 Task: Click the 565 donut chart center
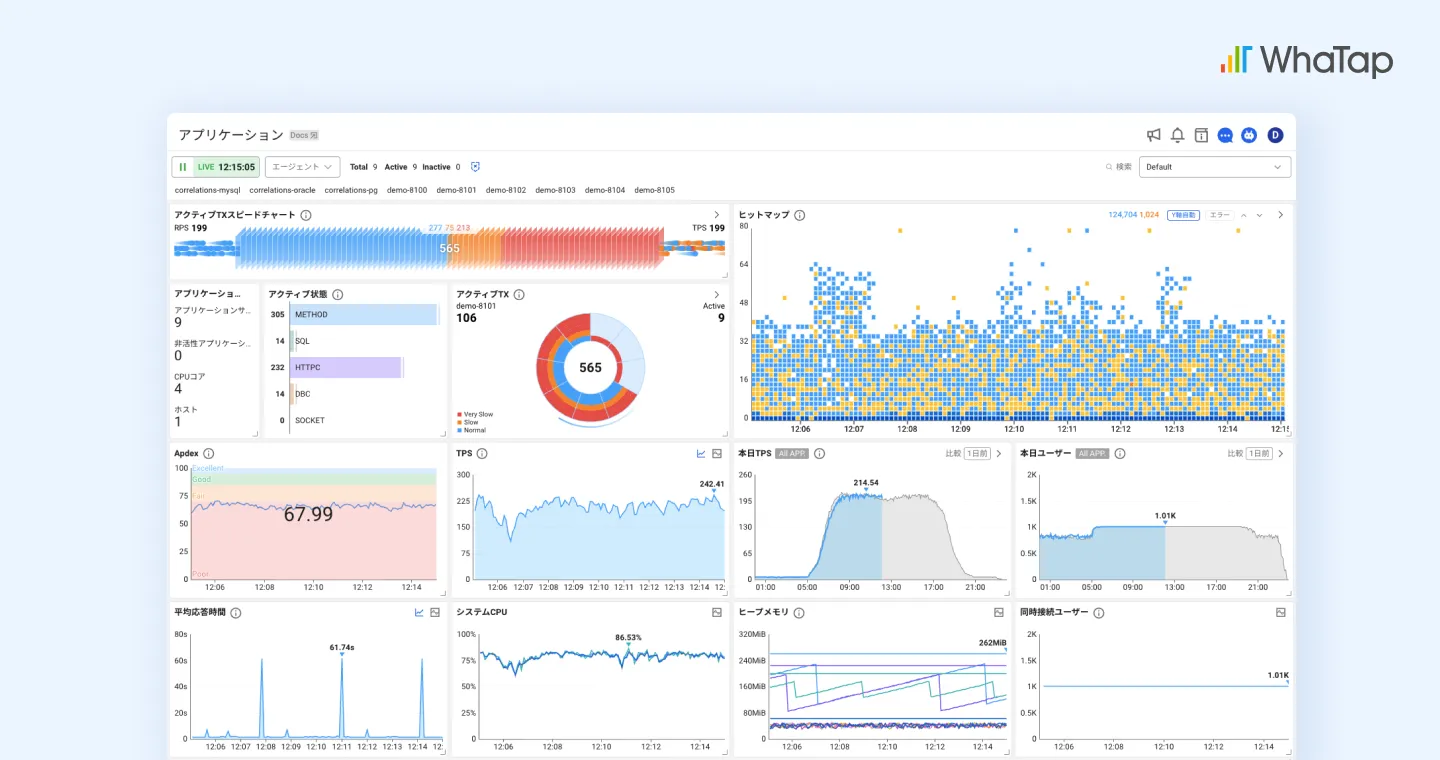590,367
